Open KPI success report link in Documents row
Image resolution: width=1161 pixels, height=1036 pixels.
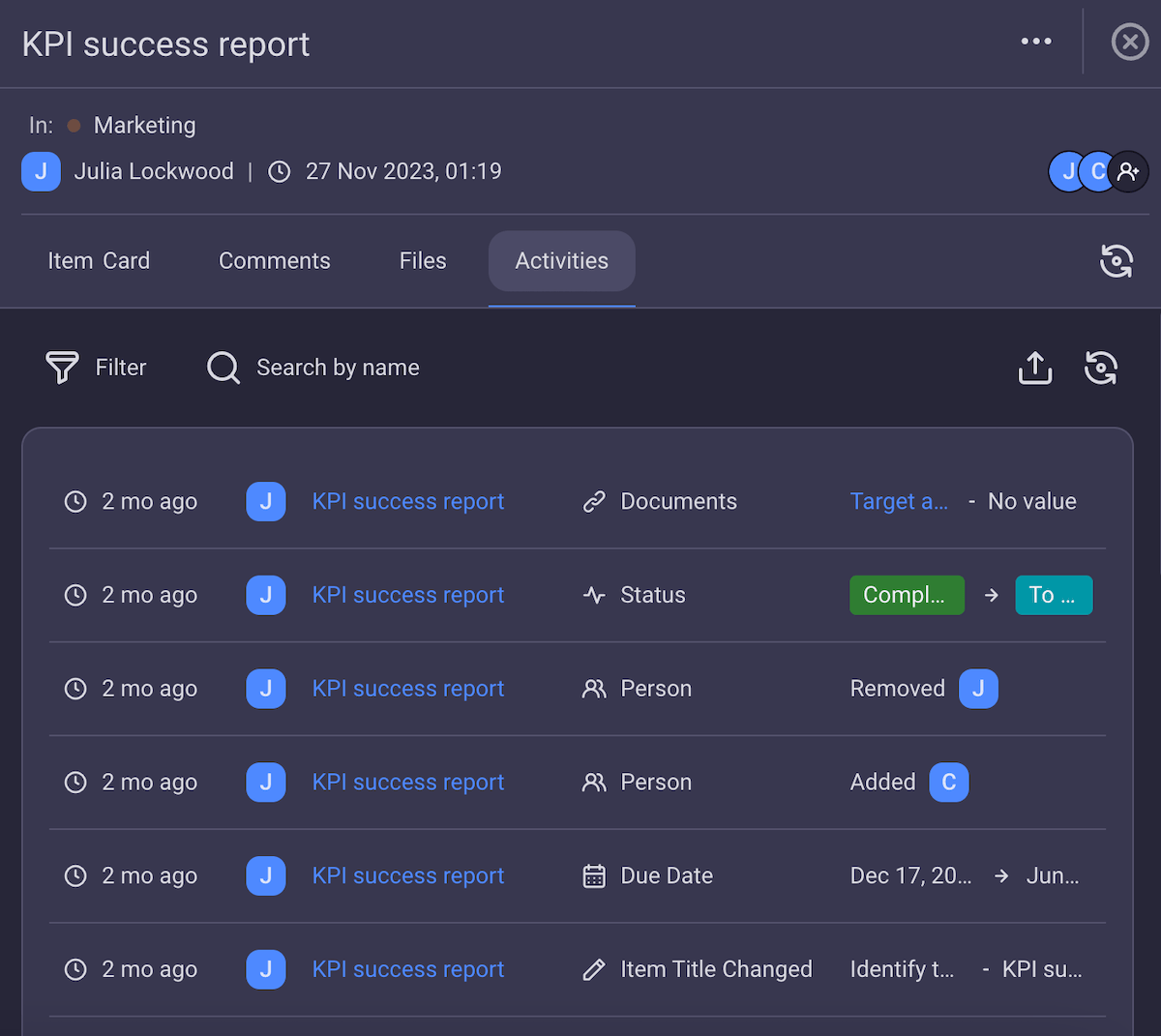coord(407,502)
